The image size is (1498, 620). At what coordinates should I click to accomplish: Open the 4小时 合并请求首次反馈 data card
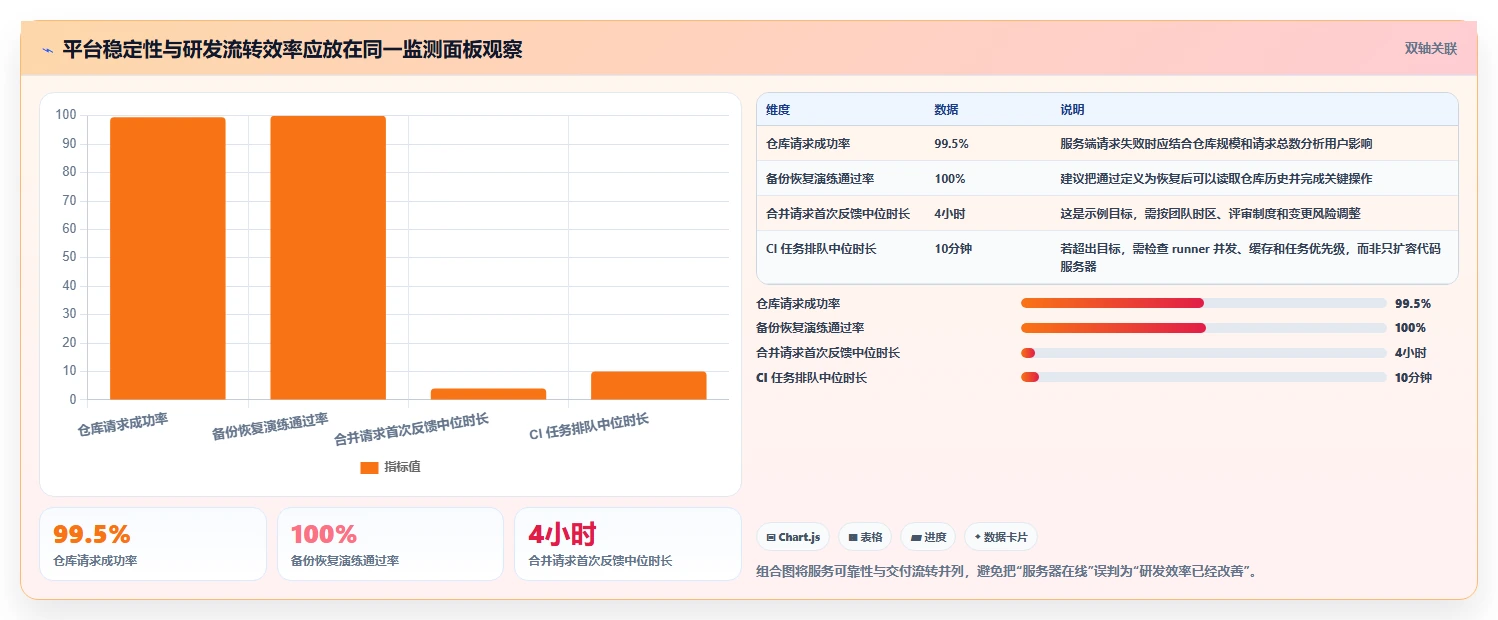click(x=628, y=544)
